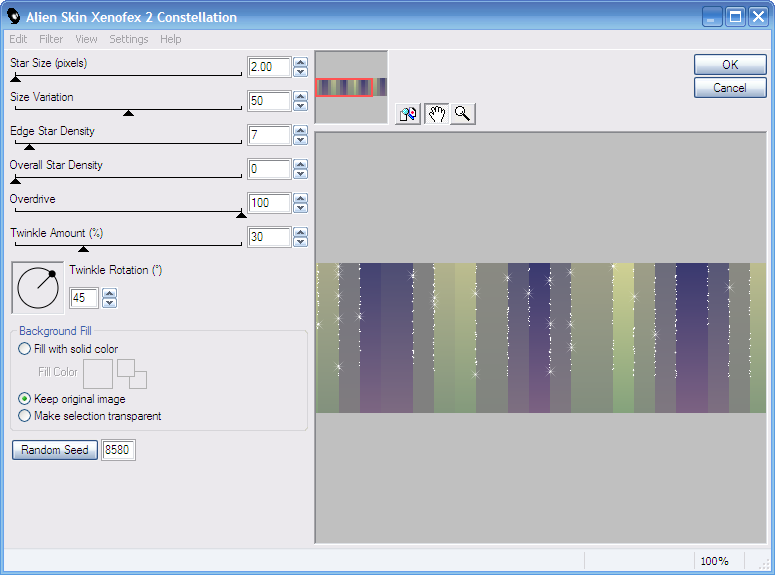Image resolution: width=775 pixels, height=575 pixels.
Task: Open the View menu
Action: click(86, 39)
